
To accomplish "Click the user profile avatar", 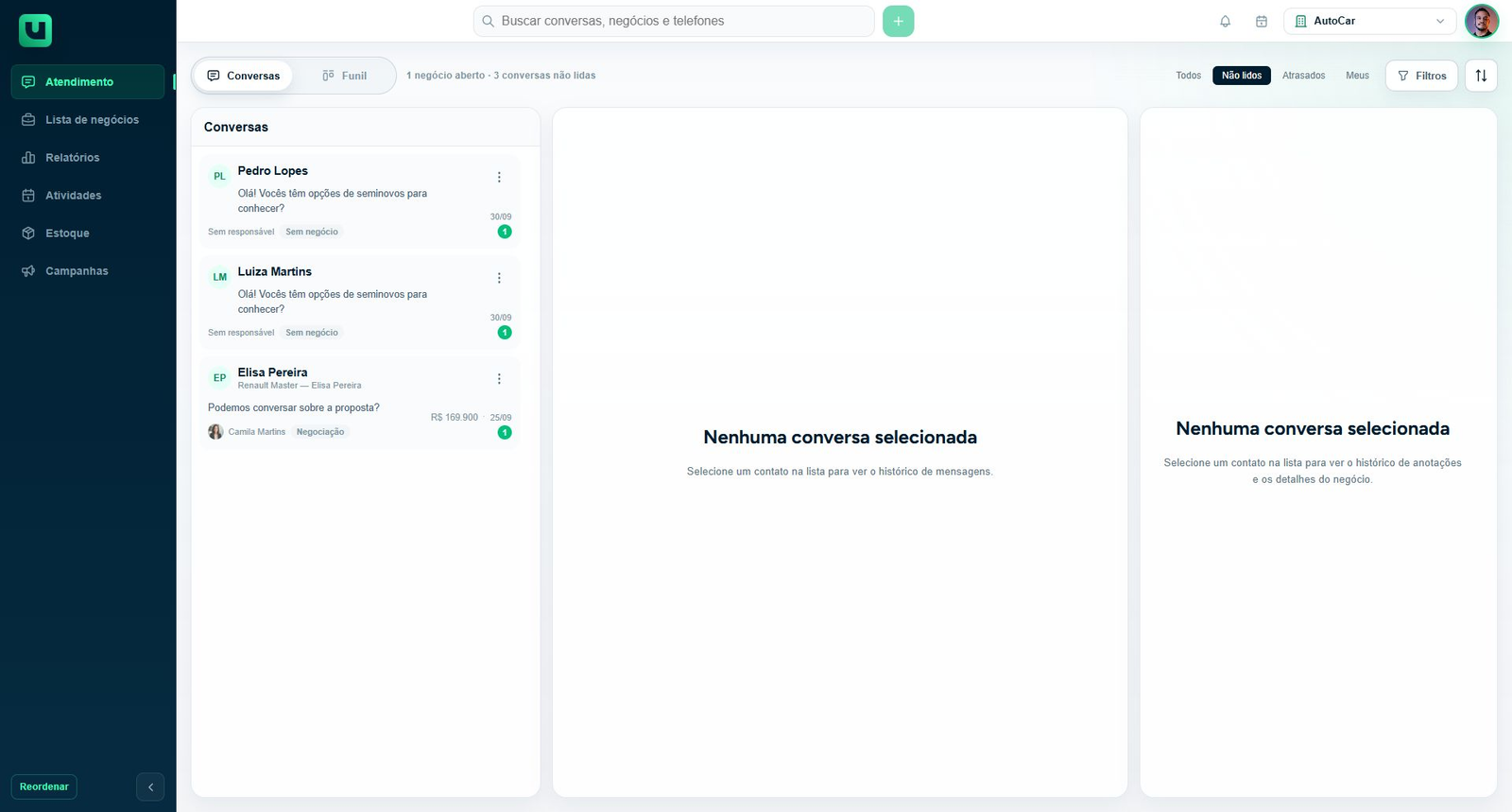I will click(x=1481, y=21).
